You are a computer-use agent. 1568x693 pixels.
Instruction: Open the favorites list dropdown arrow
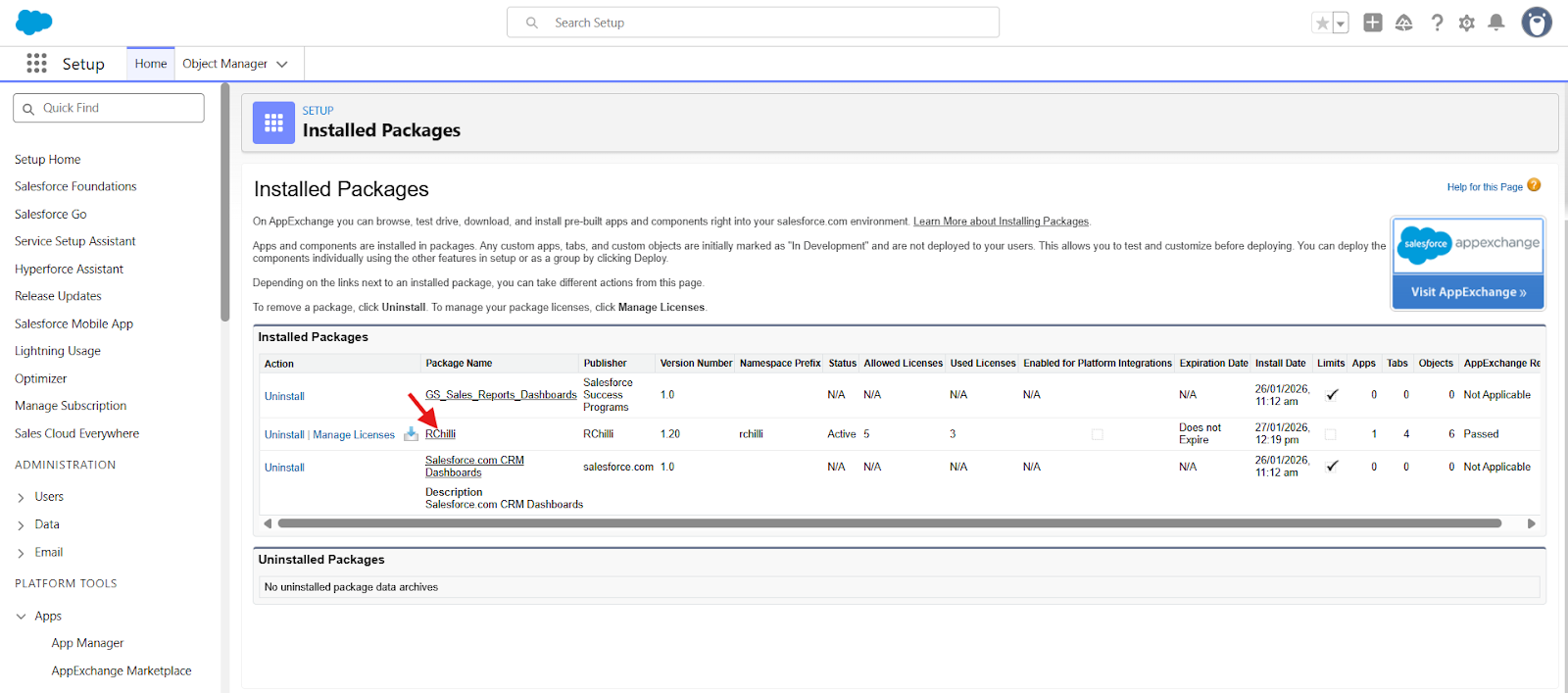pyautogui.click(x=1341, y=24)
